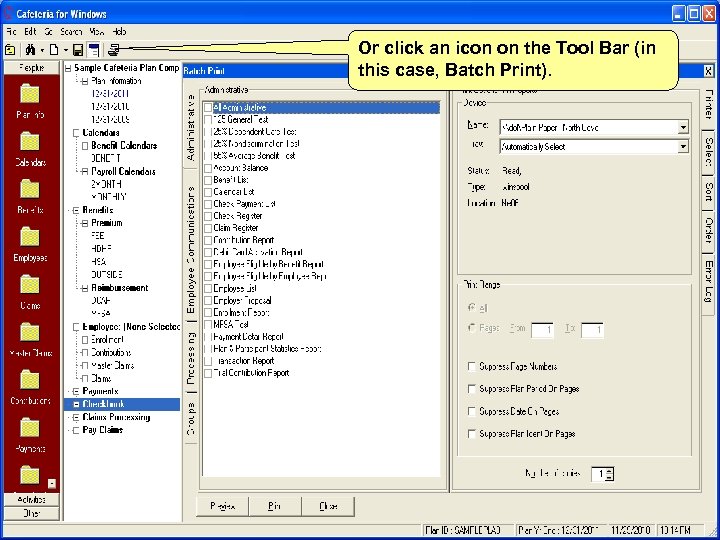Enable Suppress Plan Ident On Pages
720x540 pixels.
coord(471,433)
